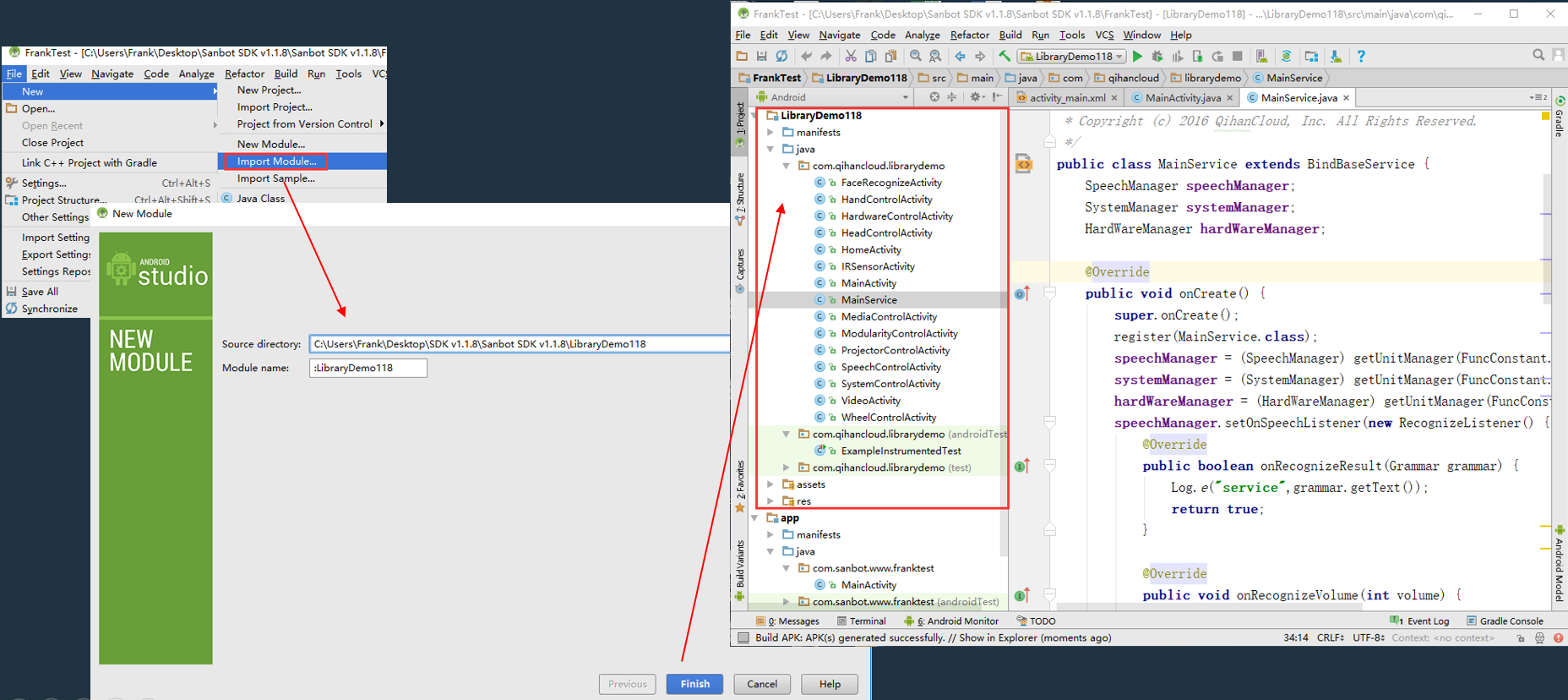Open the Event Log tool window
This screenshot has height=700, width=1568.
1420,621
